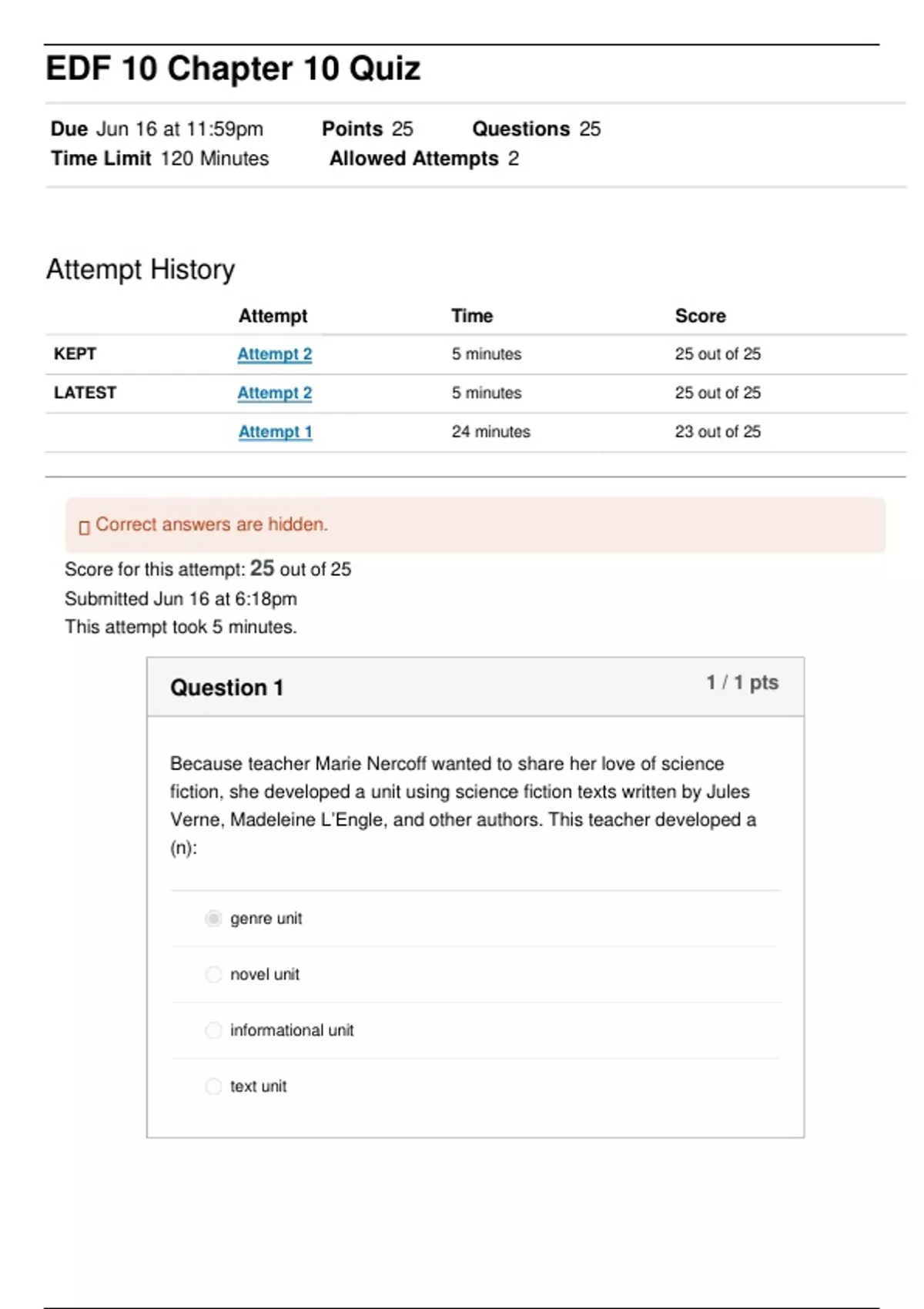Open the Attempt 1 link
Screen dimensions: 924x1309
(275, 432)
